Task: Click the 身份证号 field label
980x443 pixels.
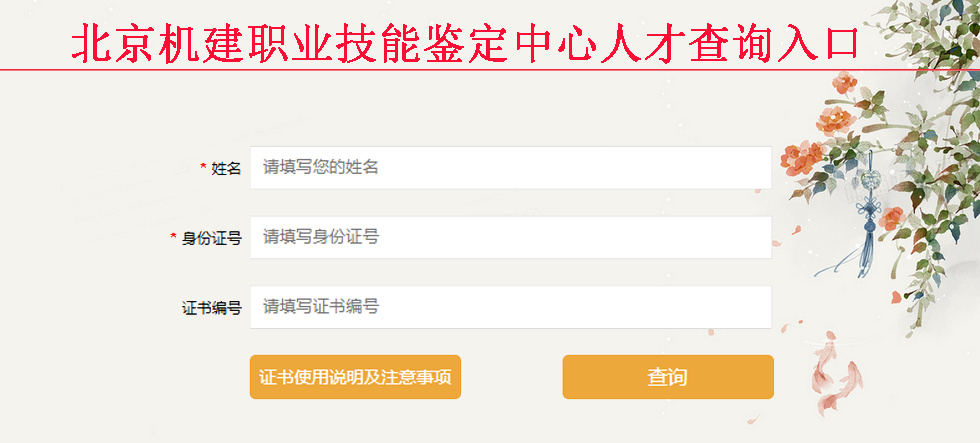Action: [211, 239]
